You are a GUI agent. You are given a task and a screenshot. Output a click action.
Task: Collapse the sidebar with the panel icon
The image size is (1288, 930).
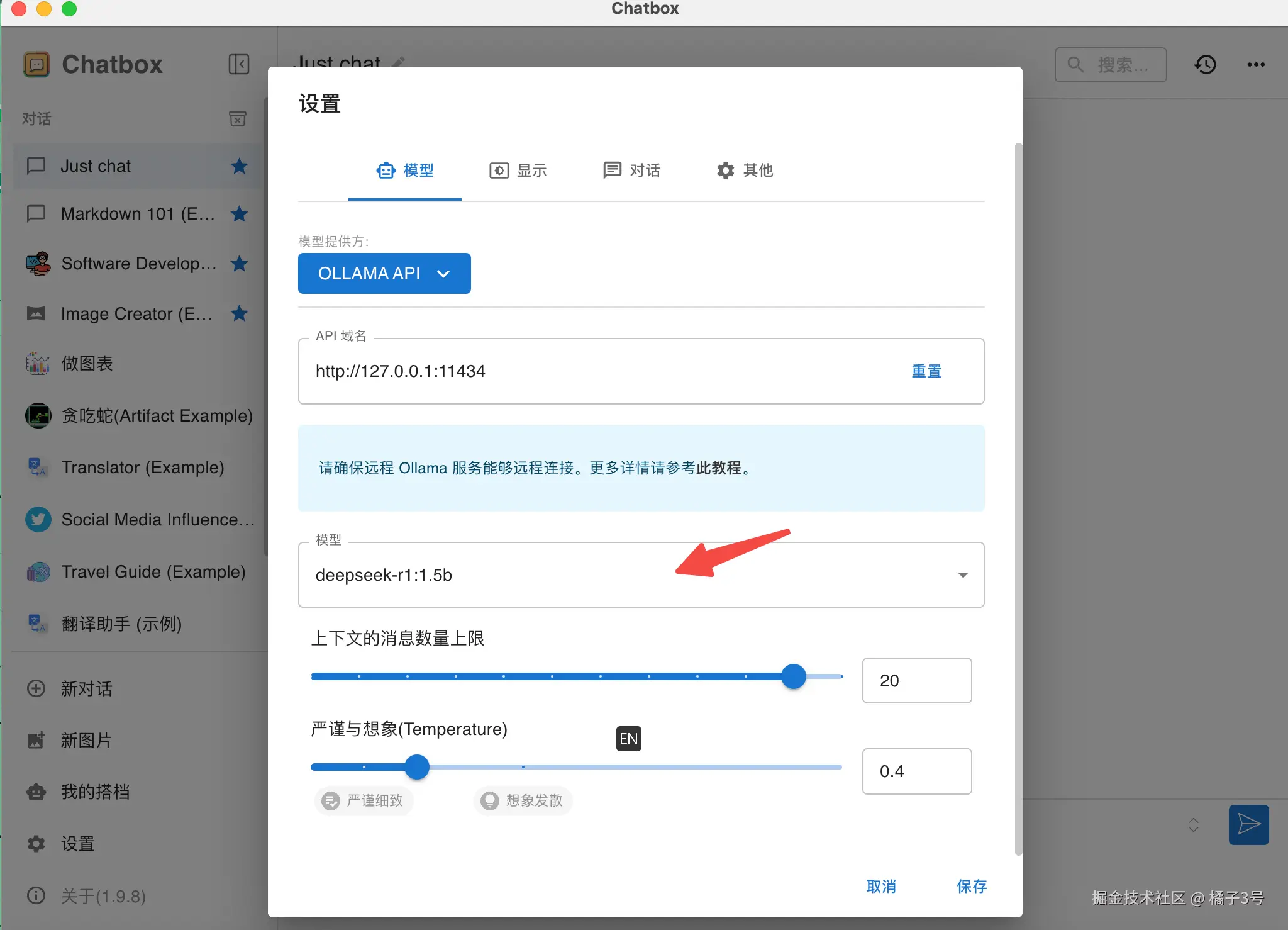point(239,64)
